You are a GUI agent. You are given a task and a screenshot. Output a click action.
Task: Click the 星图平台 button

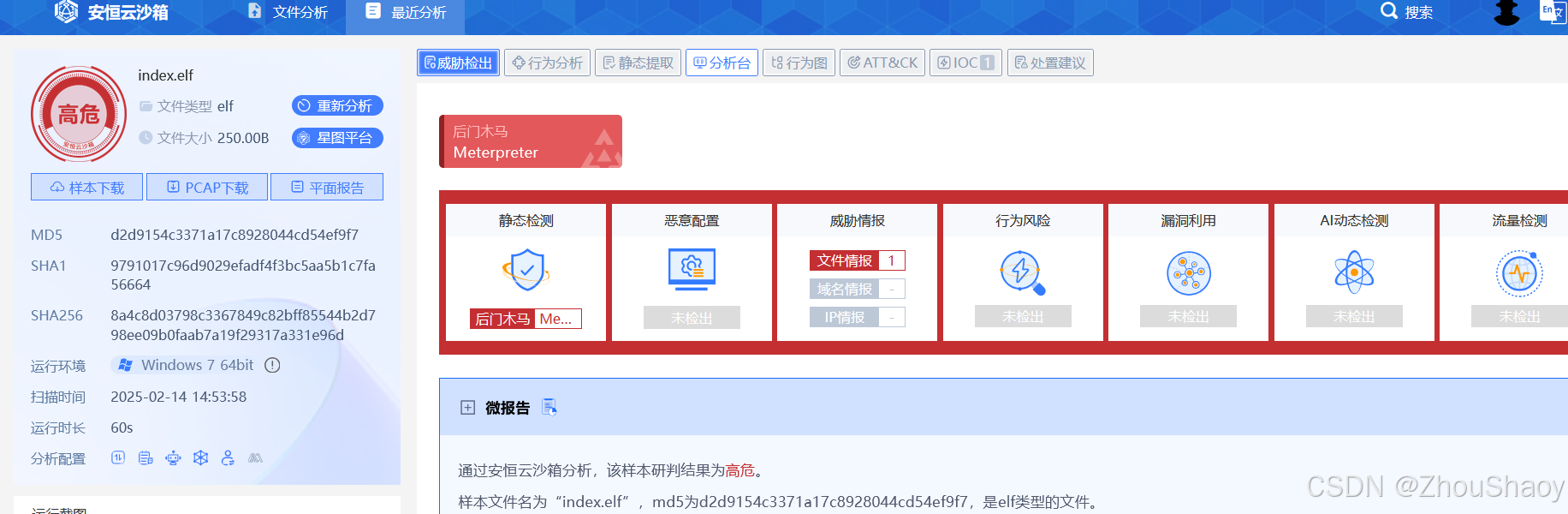click(x=337, y=138)
